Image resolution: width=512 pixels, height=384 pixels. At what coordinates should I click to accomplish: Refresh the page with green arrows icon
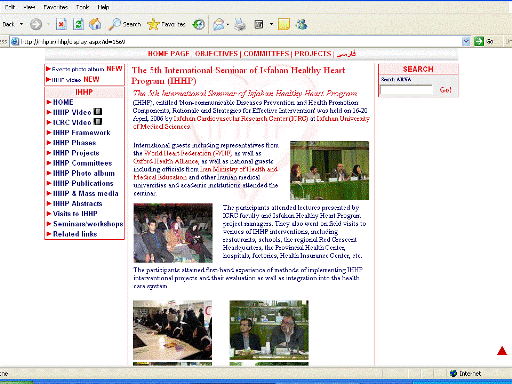click(78, 24)
